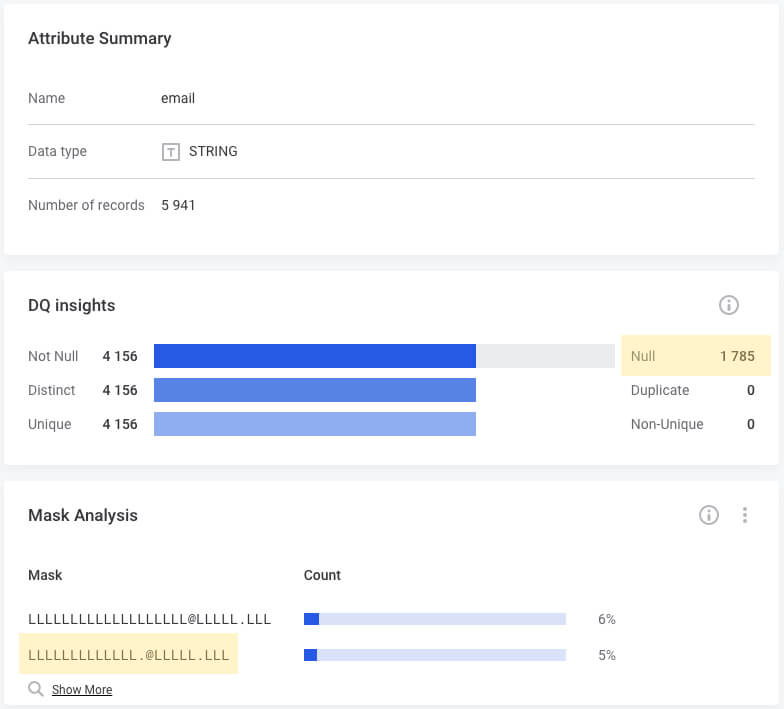Select the email attribute name value
Screen dimensions: 784x709
(x=178, y=98)
